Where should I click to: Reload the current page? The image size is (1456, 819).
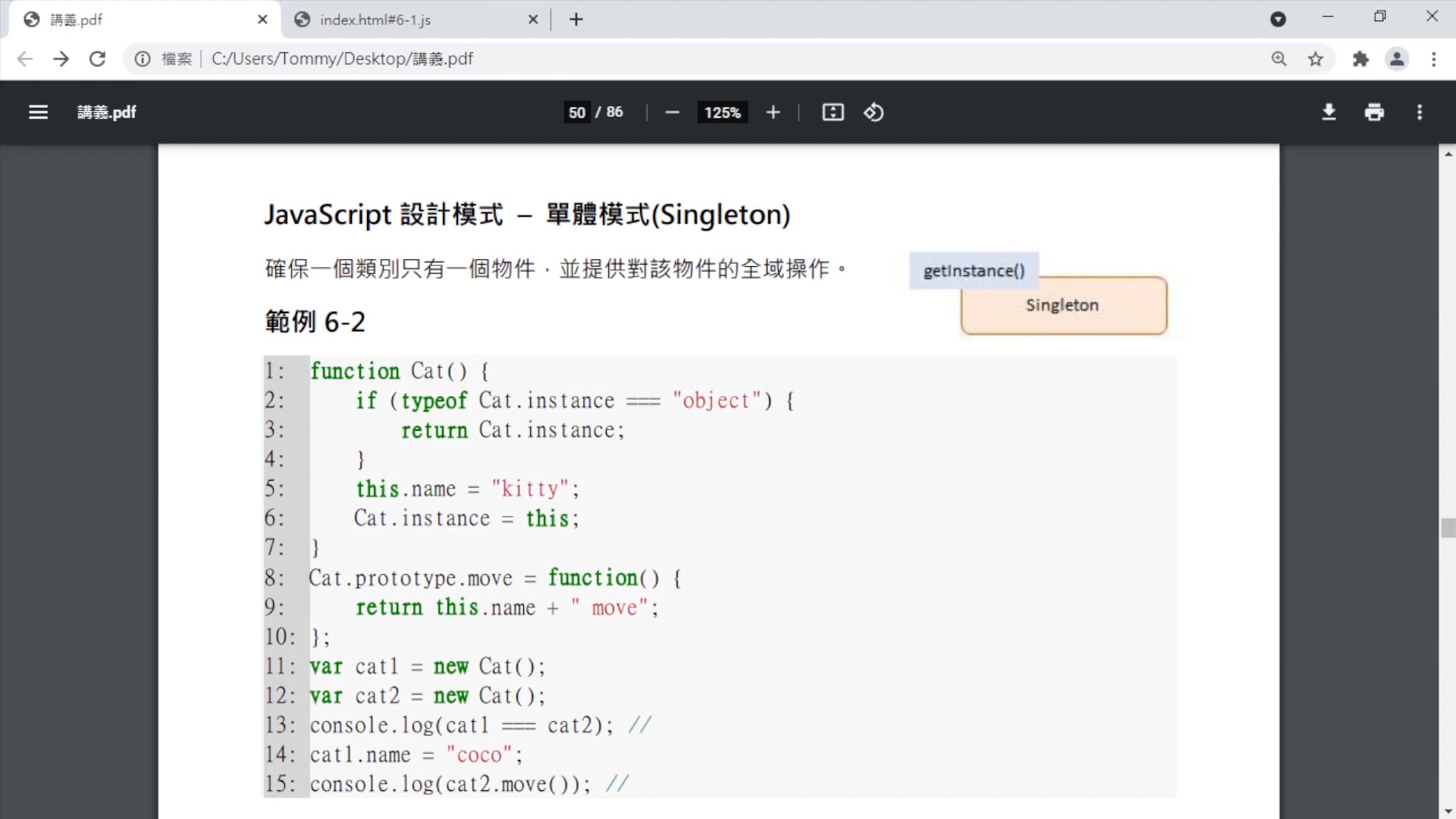(97, 59)
